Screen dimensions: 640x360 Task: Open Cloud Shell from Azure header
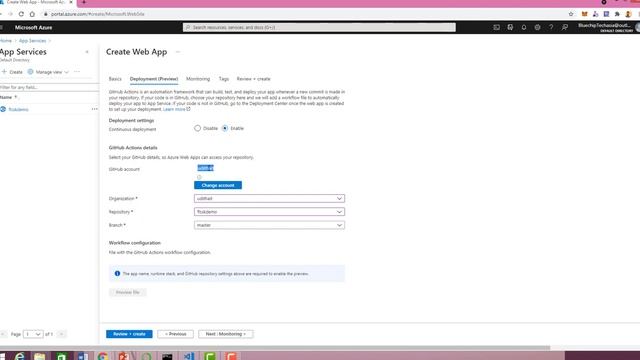pos(496,27)
